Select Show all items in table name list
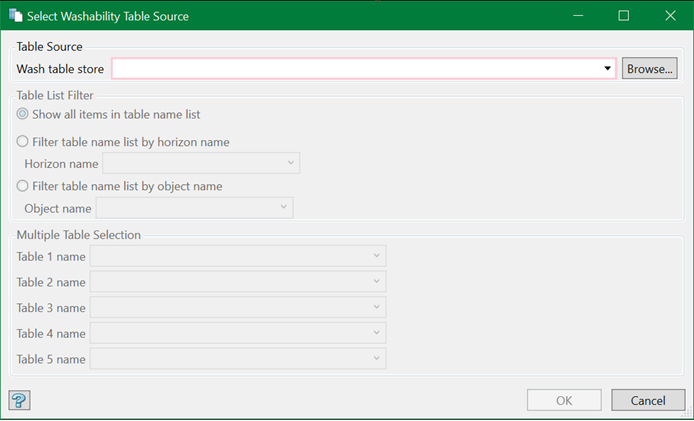The height and width of the screenshot is (421, 694). pyautogui.click(x=23, y=114)
